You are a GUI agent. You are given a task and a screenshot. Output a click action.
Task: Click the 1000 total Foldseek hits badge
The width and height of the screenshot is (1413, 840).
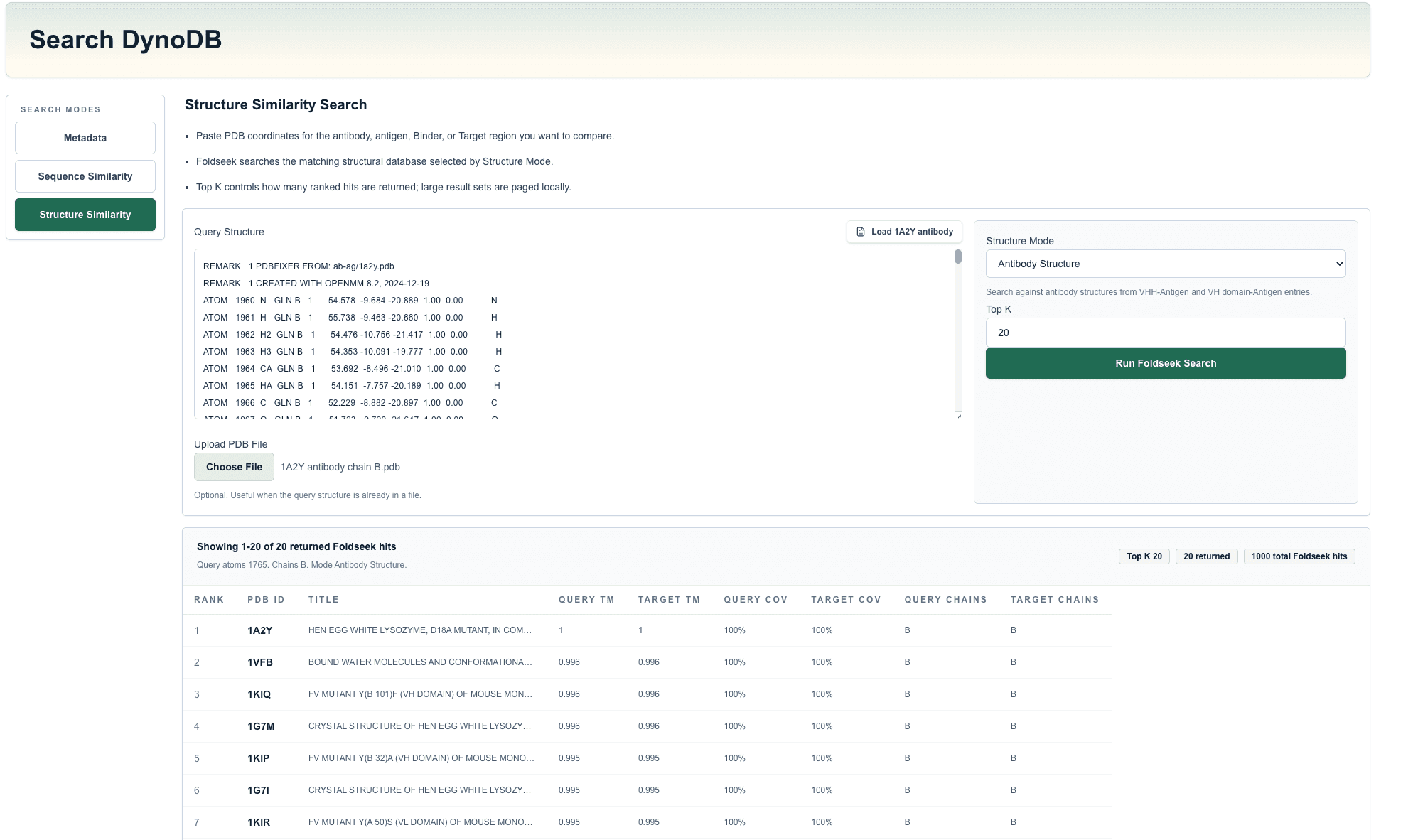(1299, 556)
